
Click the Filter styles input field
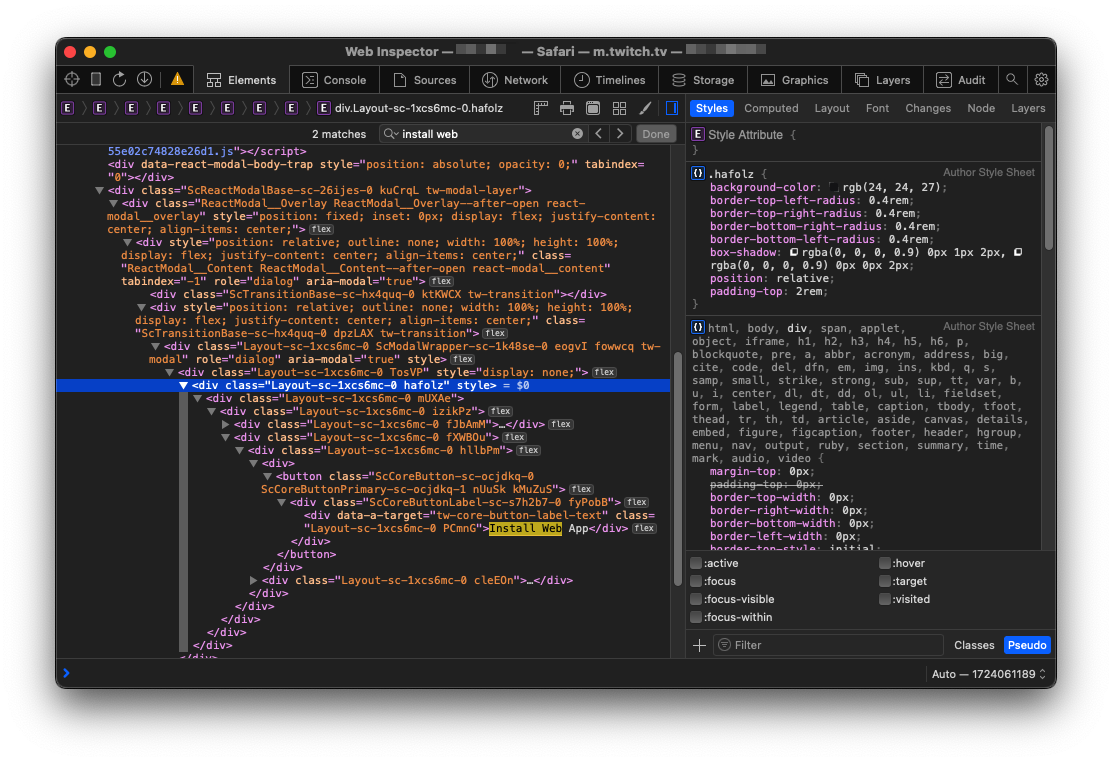(x=828, y=645)
